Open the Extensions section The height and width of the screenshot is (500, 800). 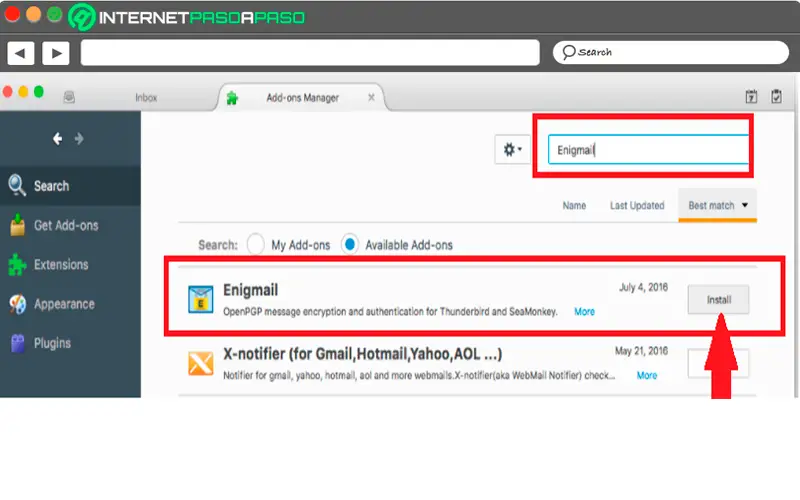pyautogui.click(x=70, y=264)
